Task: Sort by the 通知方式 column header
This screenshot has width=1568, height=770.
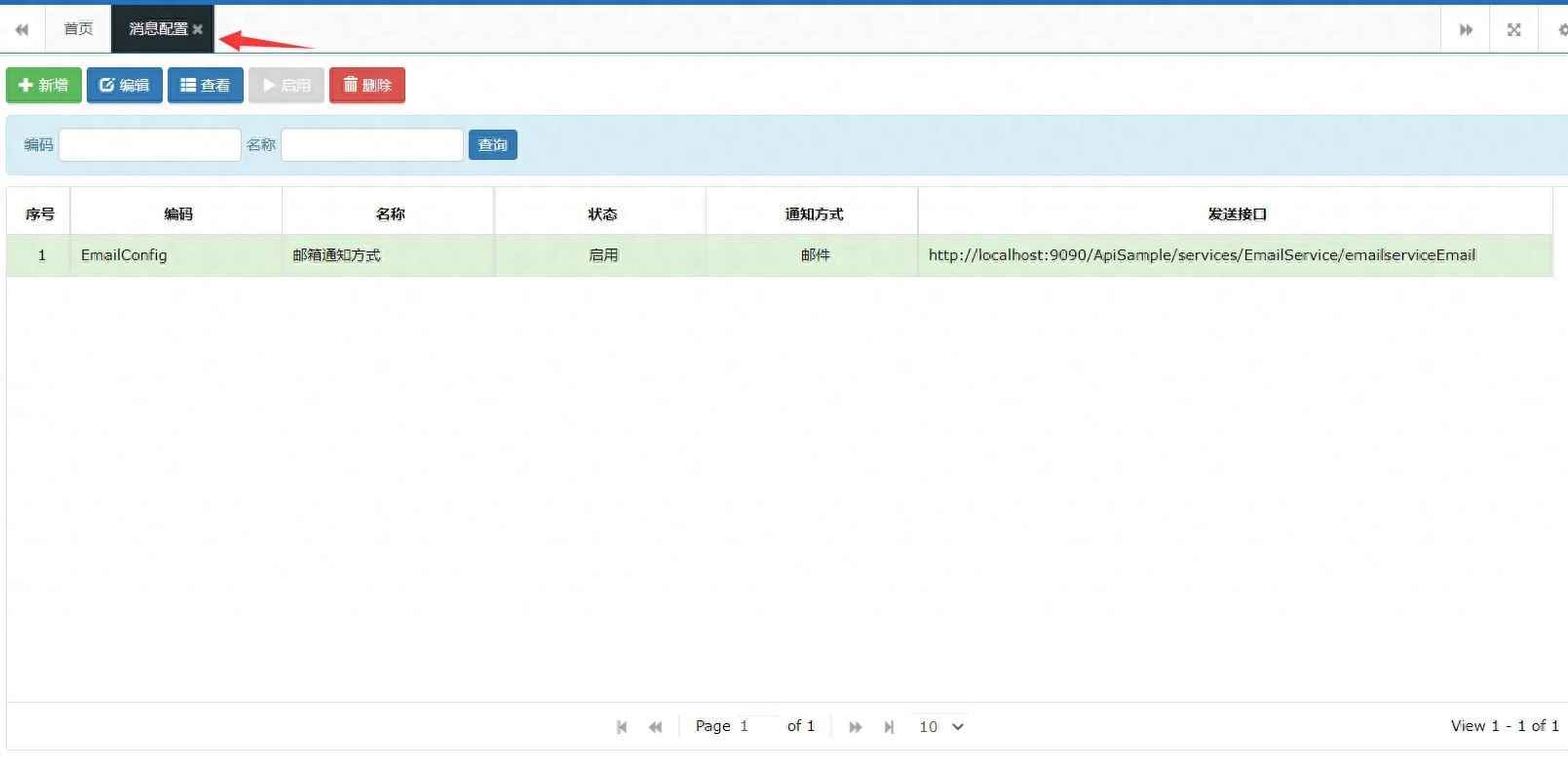Action: pos(814,213)
